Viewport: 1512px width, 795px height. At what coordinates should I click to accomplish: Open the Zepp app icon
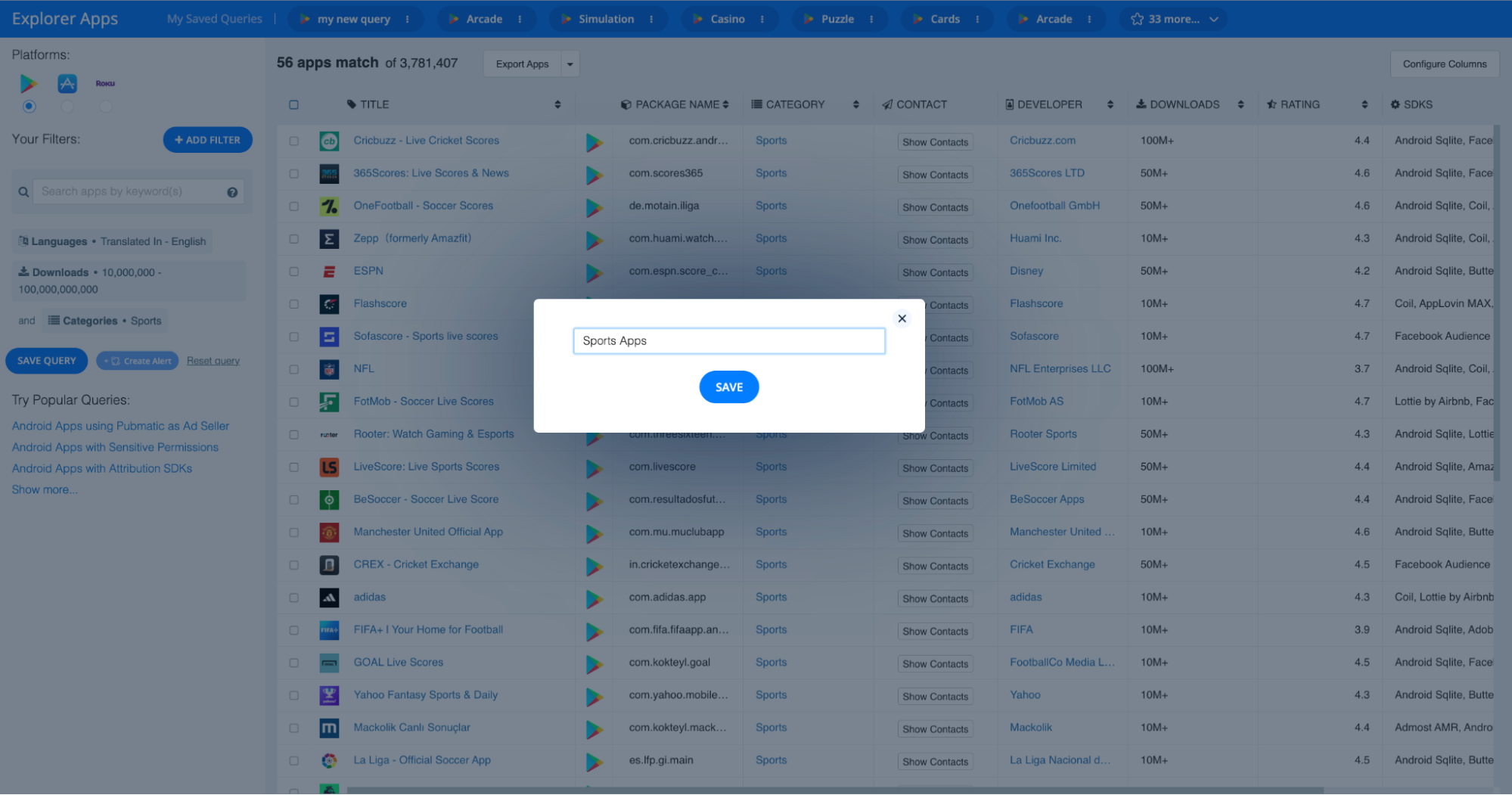(329, 238)
